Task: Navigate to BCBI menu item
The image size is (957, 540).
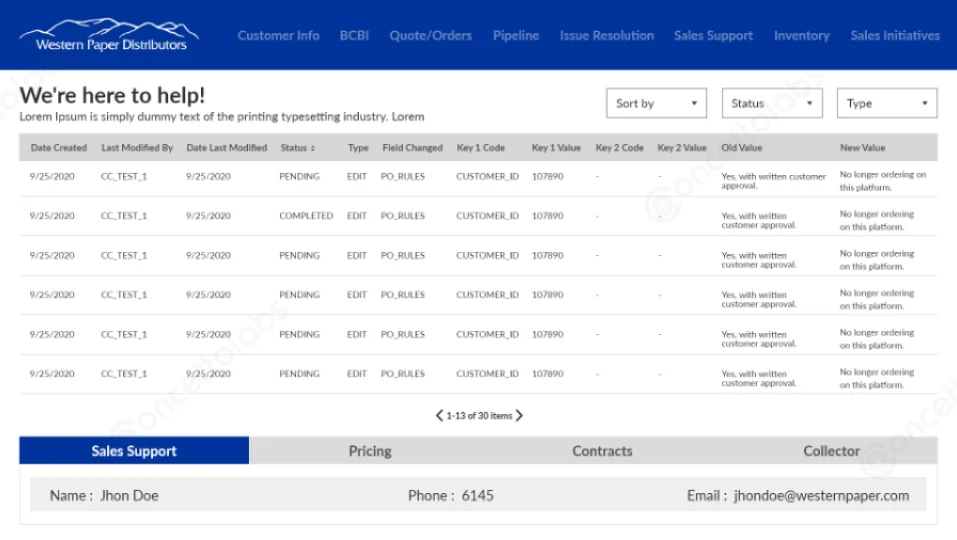Action: tap(354, 35)
